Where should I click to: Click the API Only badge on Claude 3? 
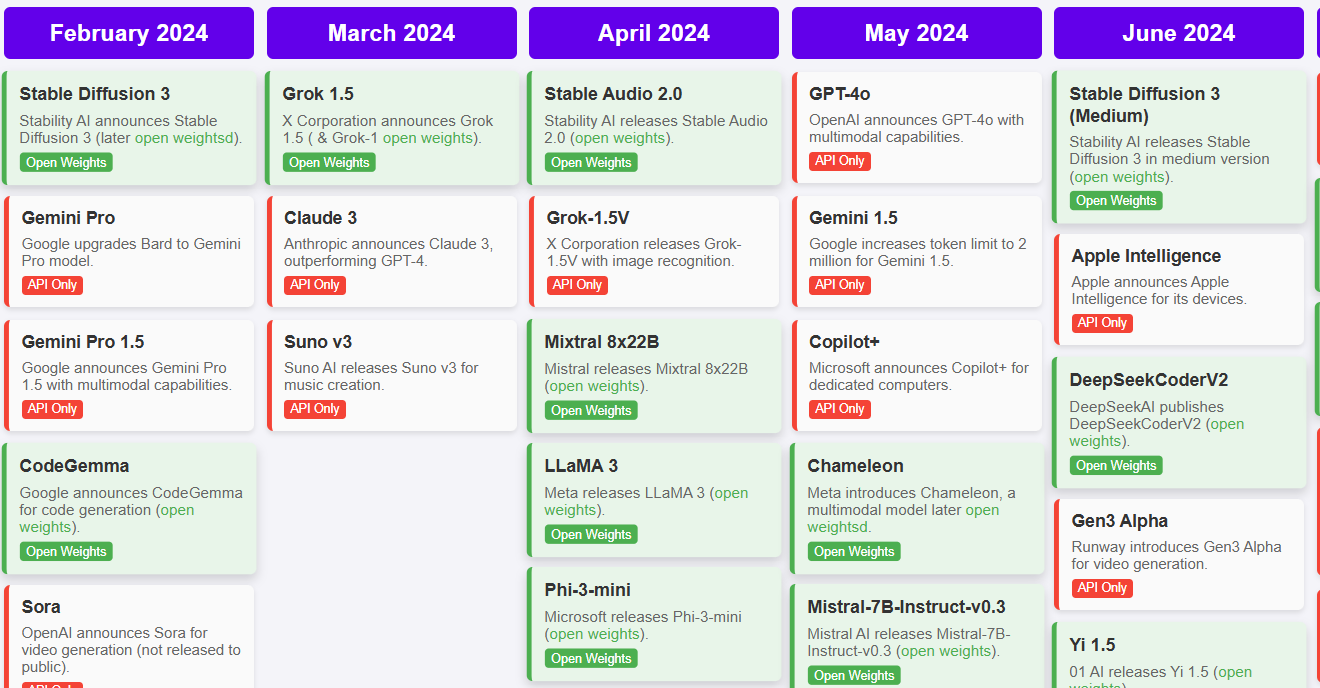click(x=315, y=285)
